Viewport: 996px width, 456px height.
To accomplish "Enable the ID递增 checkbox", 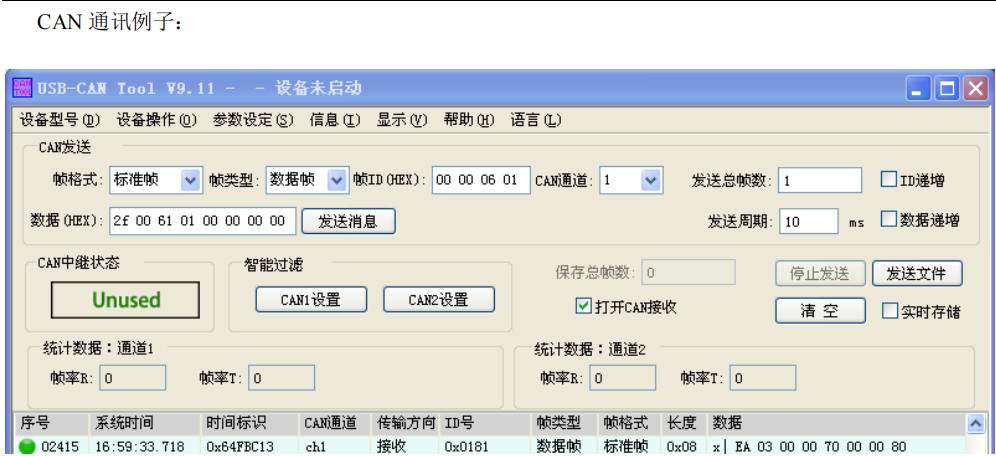I will click(888, 180).
